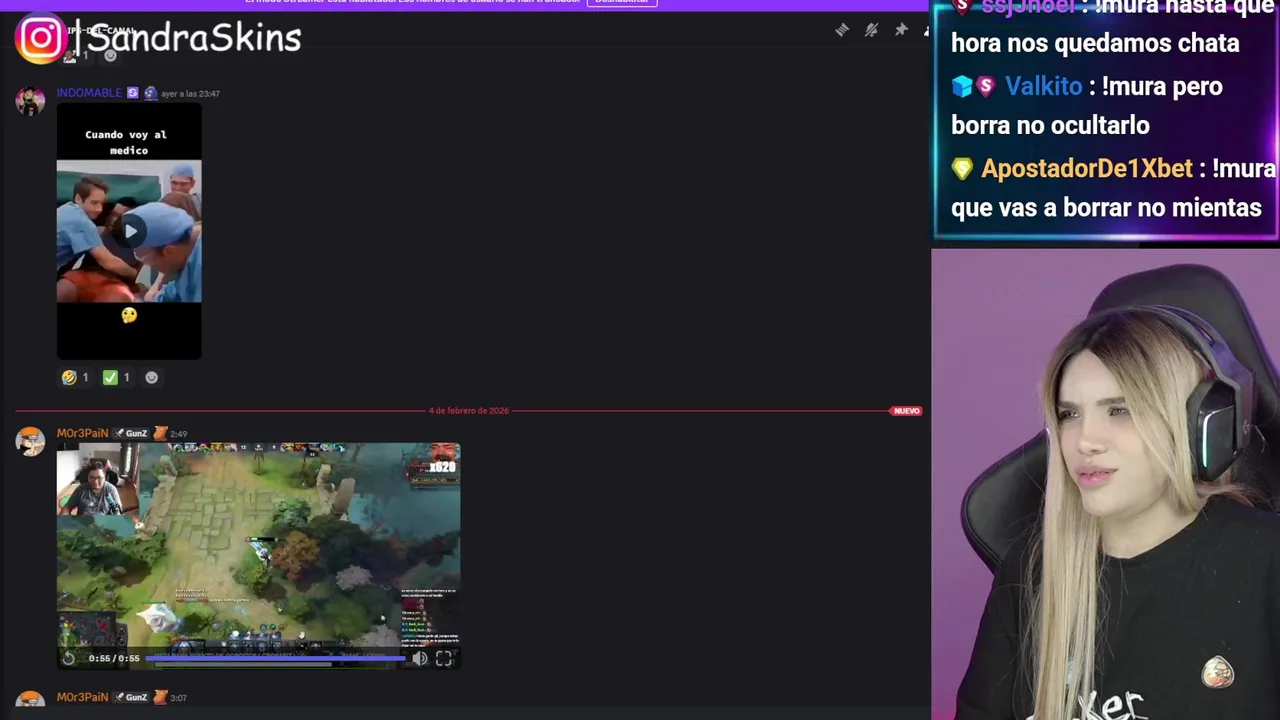Open M0r3PaiN's avatar on the 2:49 message
Viewport: 1280px width, 720px height.
point(30,441)
